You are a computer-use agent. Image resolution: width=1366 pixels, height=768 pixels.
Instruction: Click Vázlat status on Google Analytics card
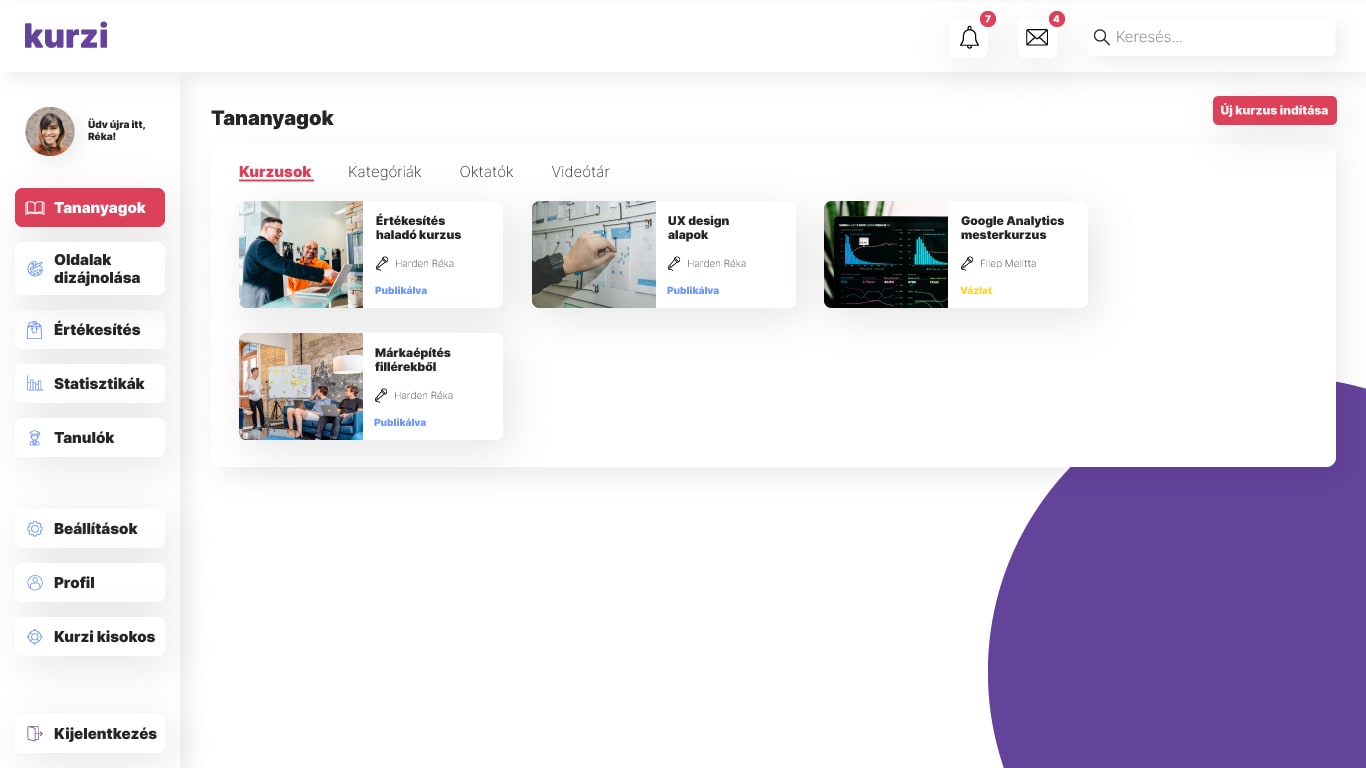976,291
